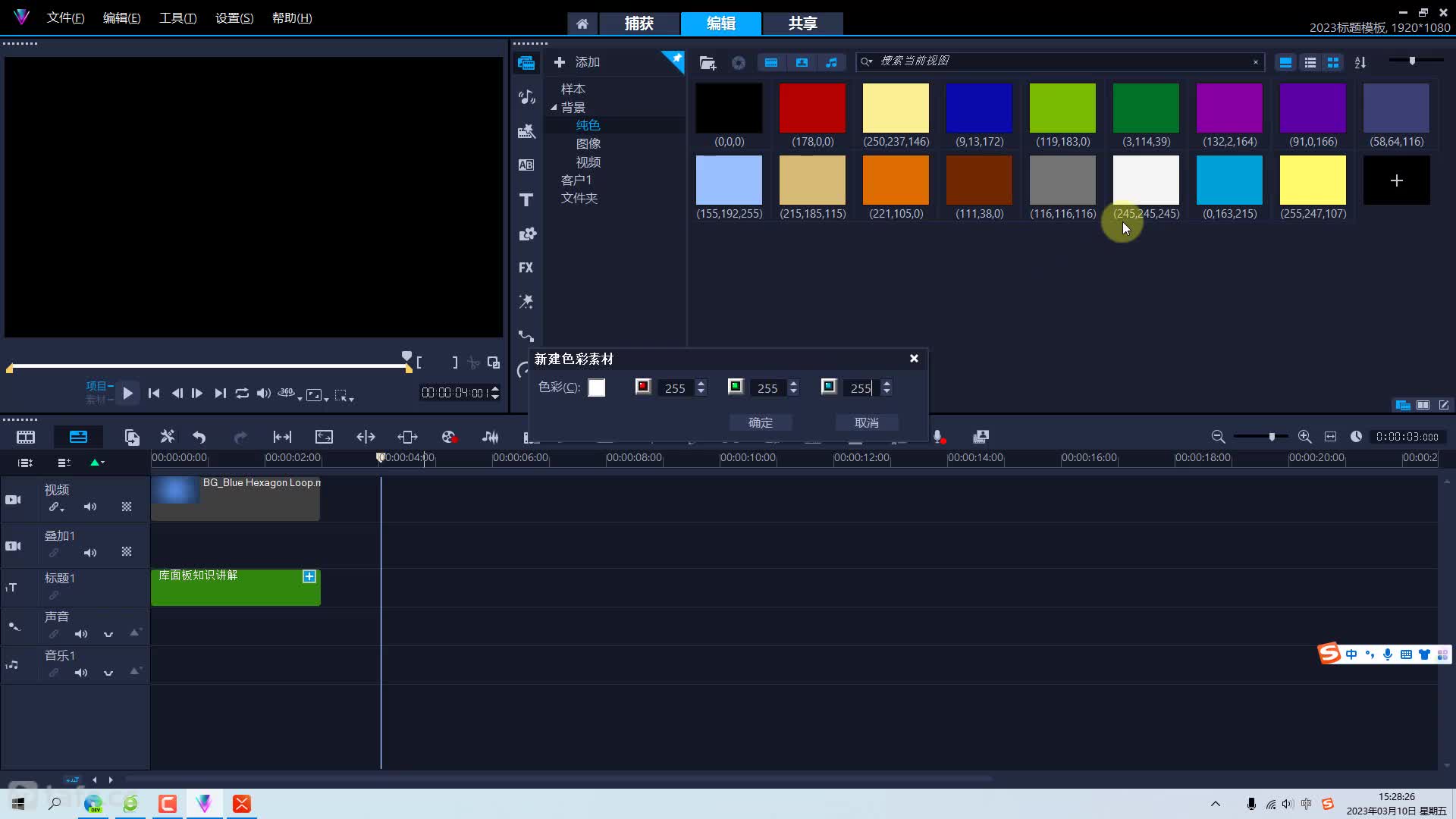The image size is (1456, 819).
Task: Open the Title (T) library icon
Action: (x=526, y=199)
